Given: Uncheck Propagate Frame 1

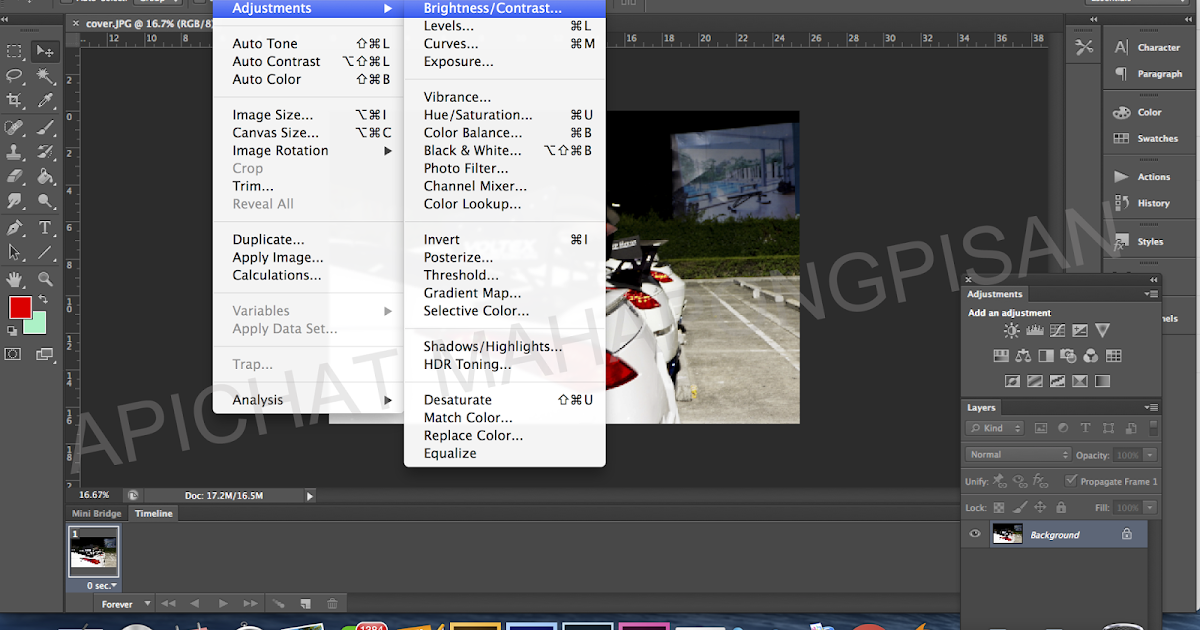Looking at the screenshot, I should tap(1072, 481).
